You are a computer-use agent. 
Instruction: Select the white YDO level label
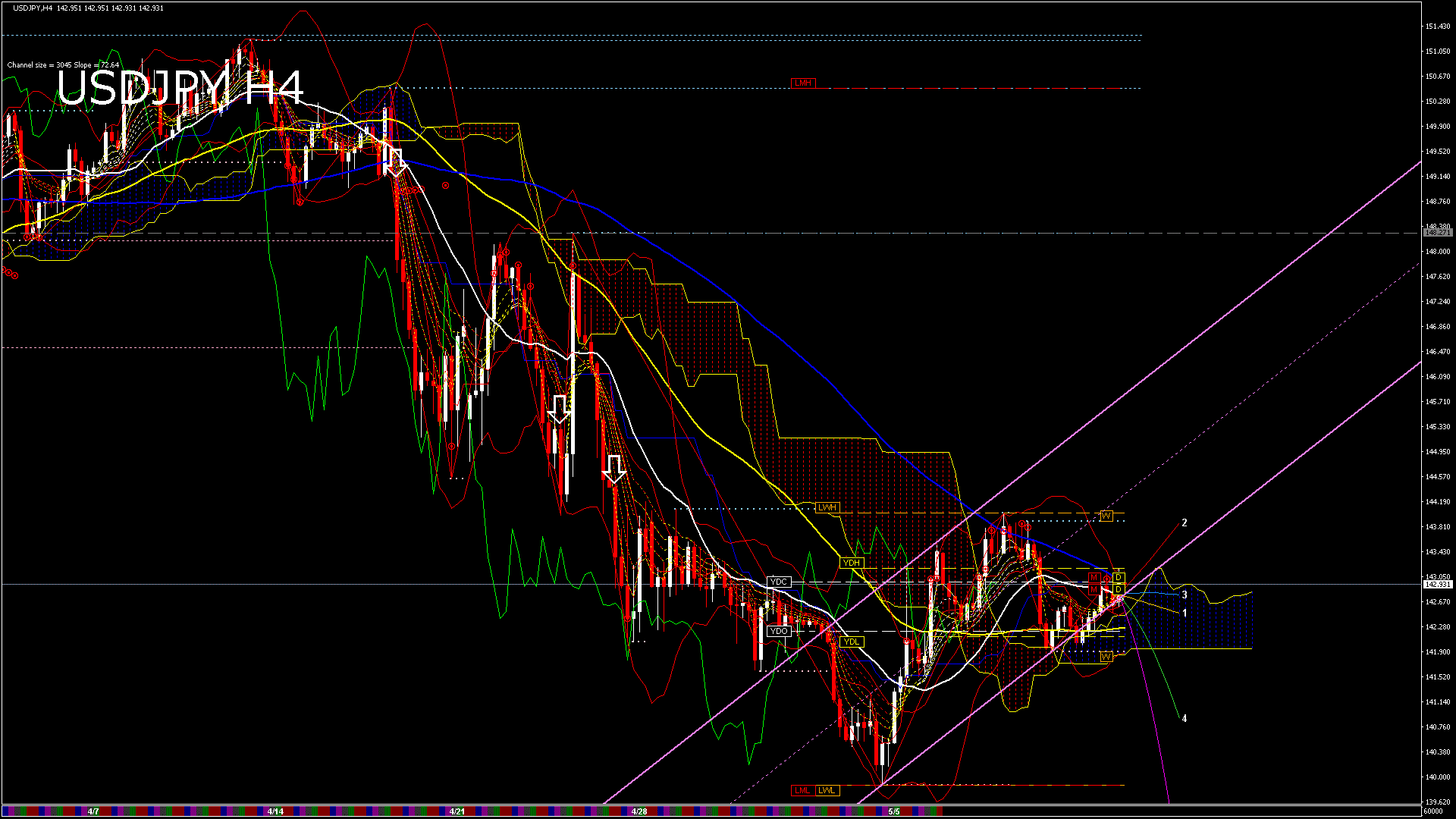click(779, 631)
